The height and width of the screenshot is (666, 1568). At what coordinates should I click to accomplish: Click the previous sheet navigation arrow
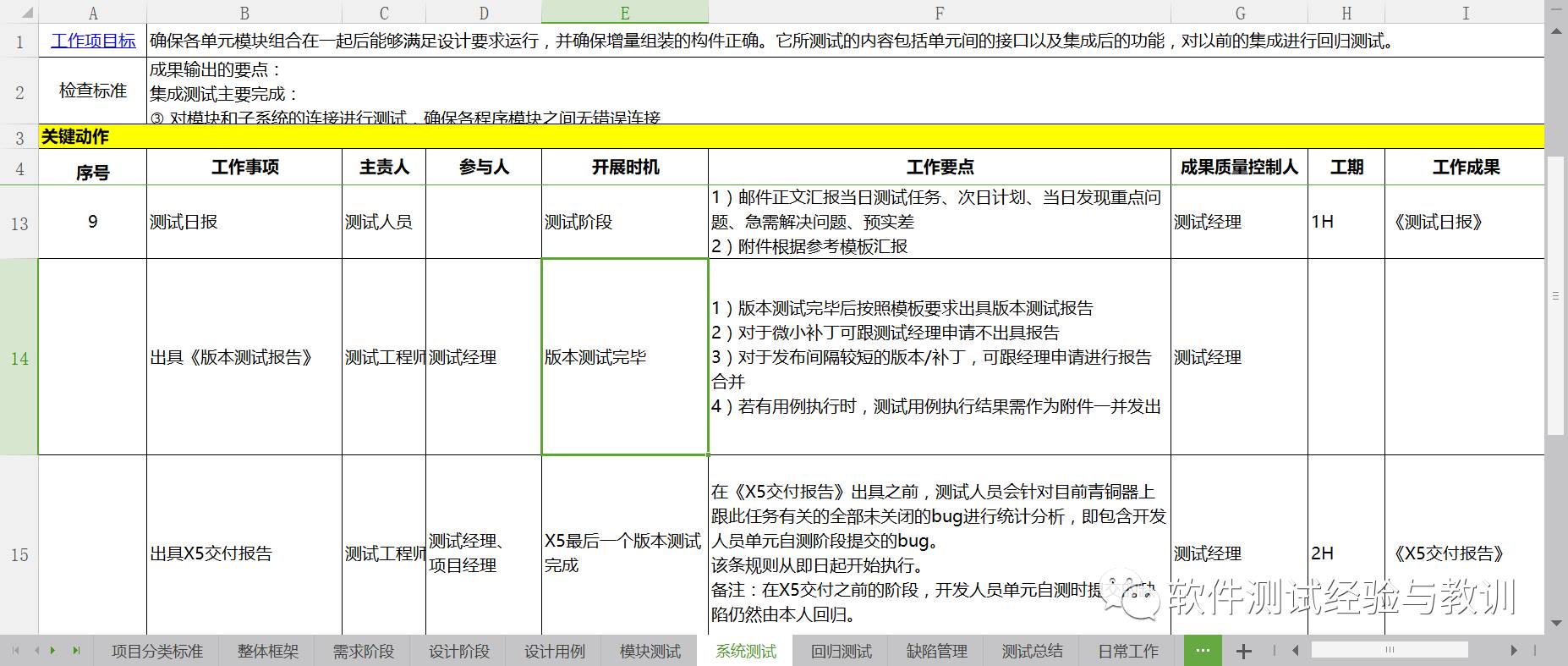tap(36, 651)
